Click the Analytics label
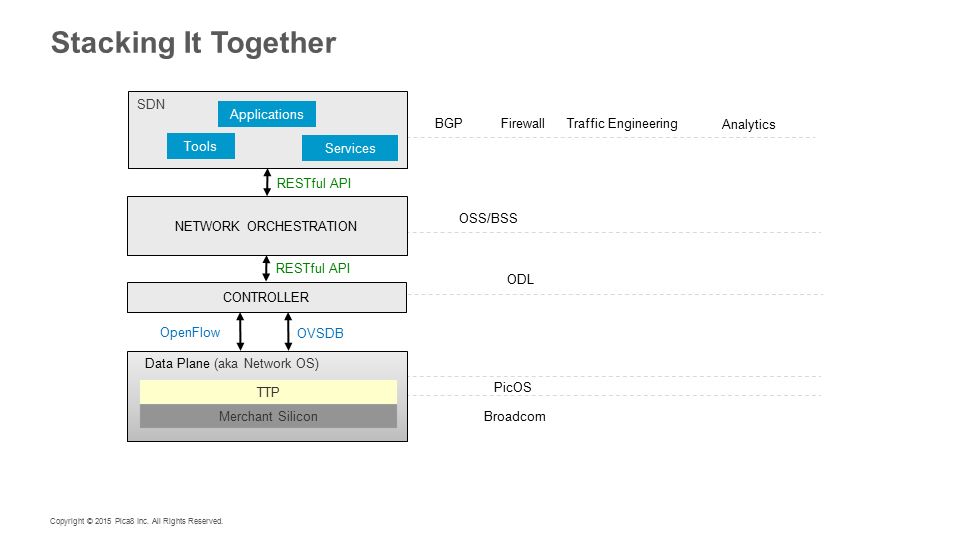The height and width of the screenshot is (540, 960). click(x=748, y=125)
